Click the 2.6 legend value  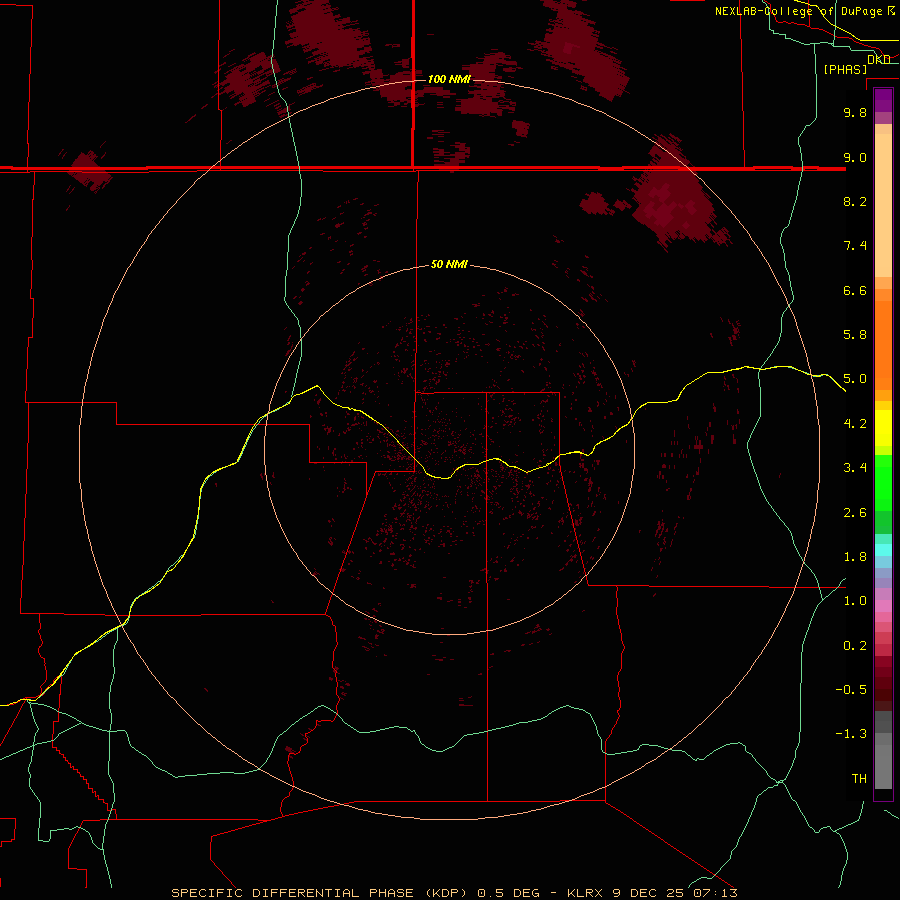pos(855,513)
